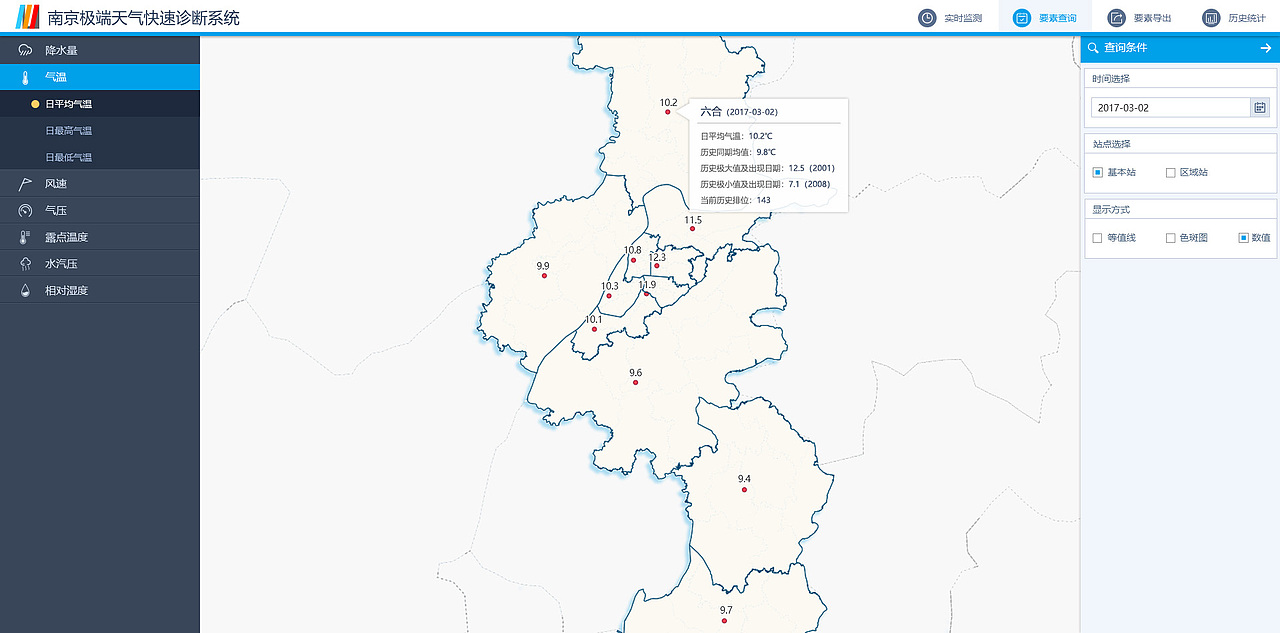The width and height of the screenshot is (1280, 633).
Task: Click the 实时监测 clock icon
Action: [x=928, y=18]
